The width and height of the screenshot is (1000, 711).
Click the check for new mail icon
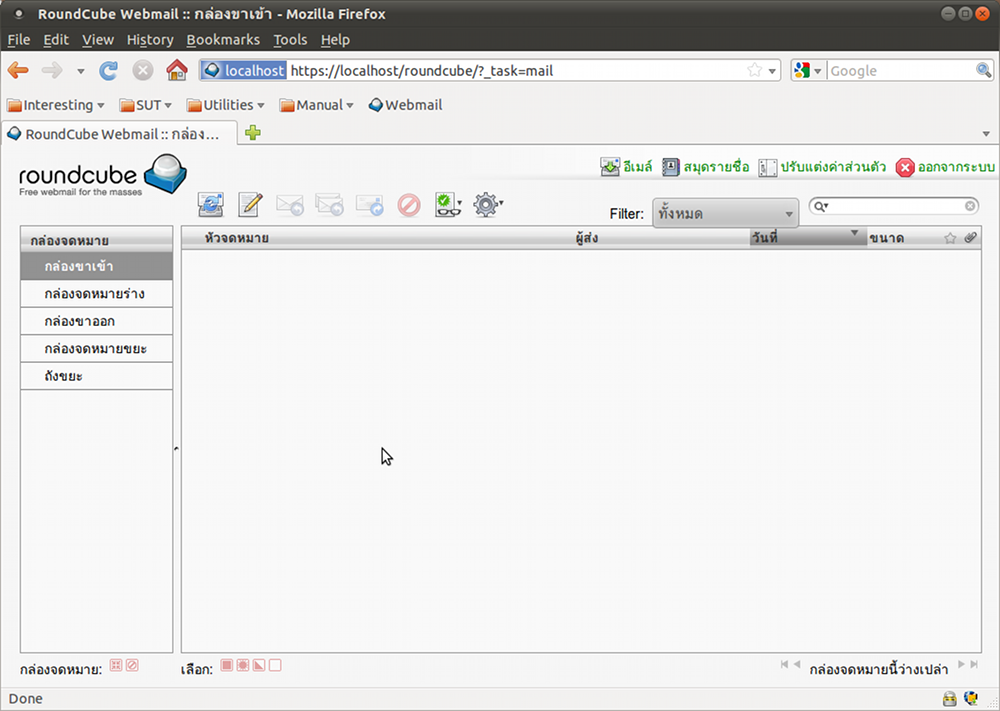click(x=210, y=205)
